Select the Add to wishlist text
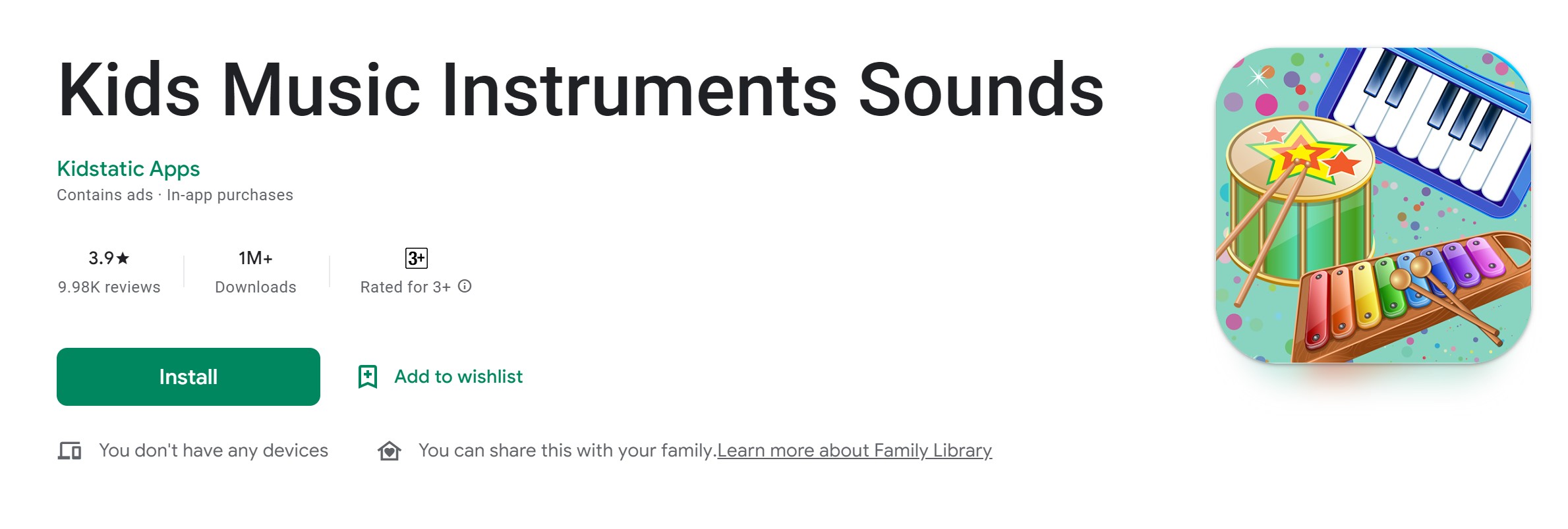 coord(458,377)
